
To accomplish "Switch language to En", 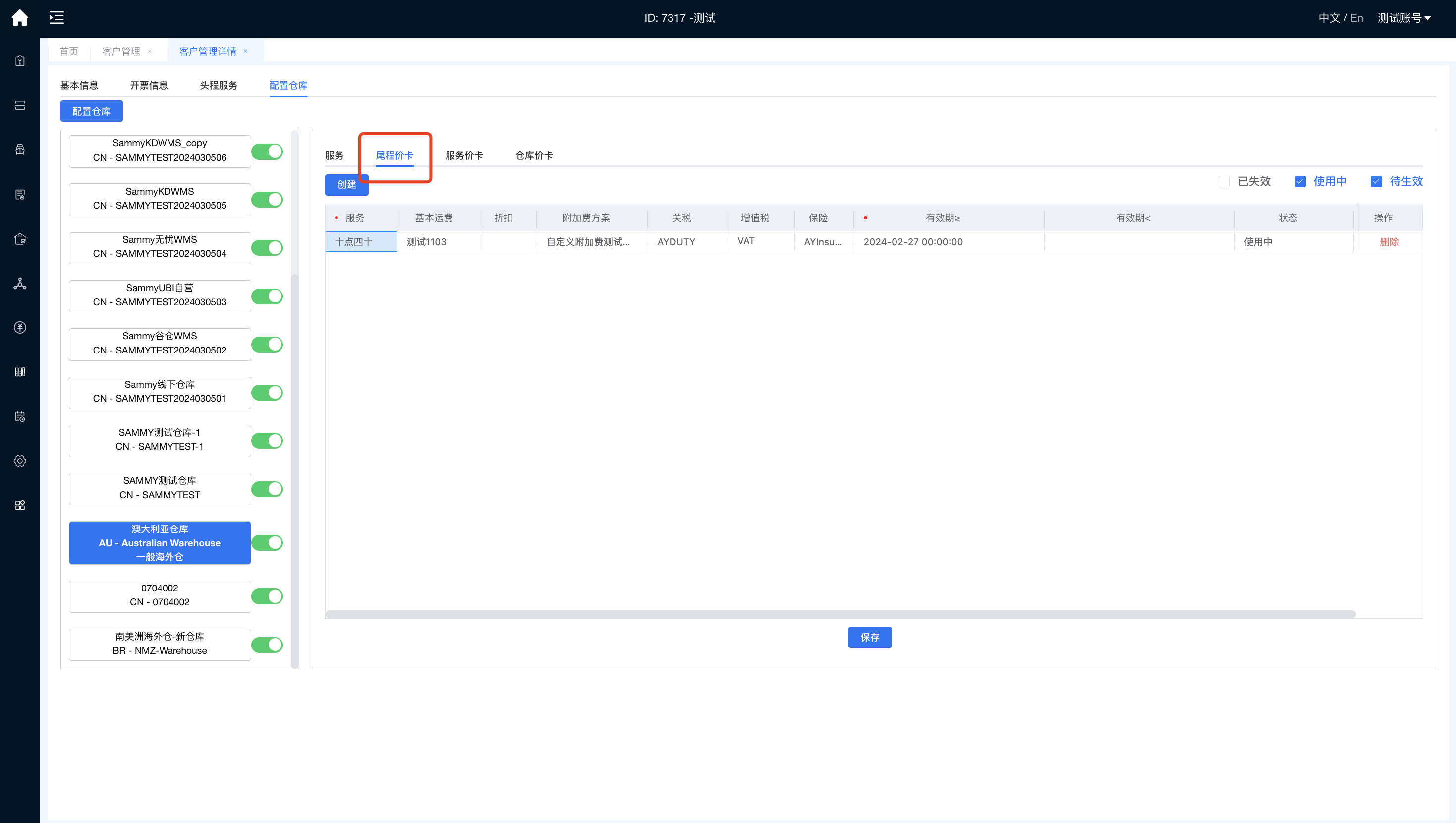I will click(x=1356, y=18).
